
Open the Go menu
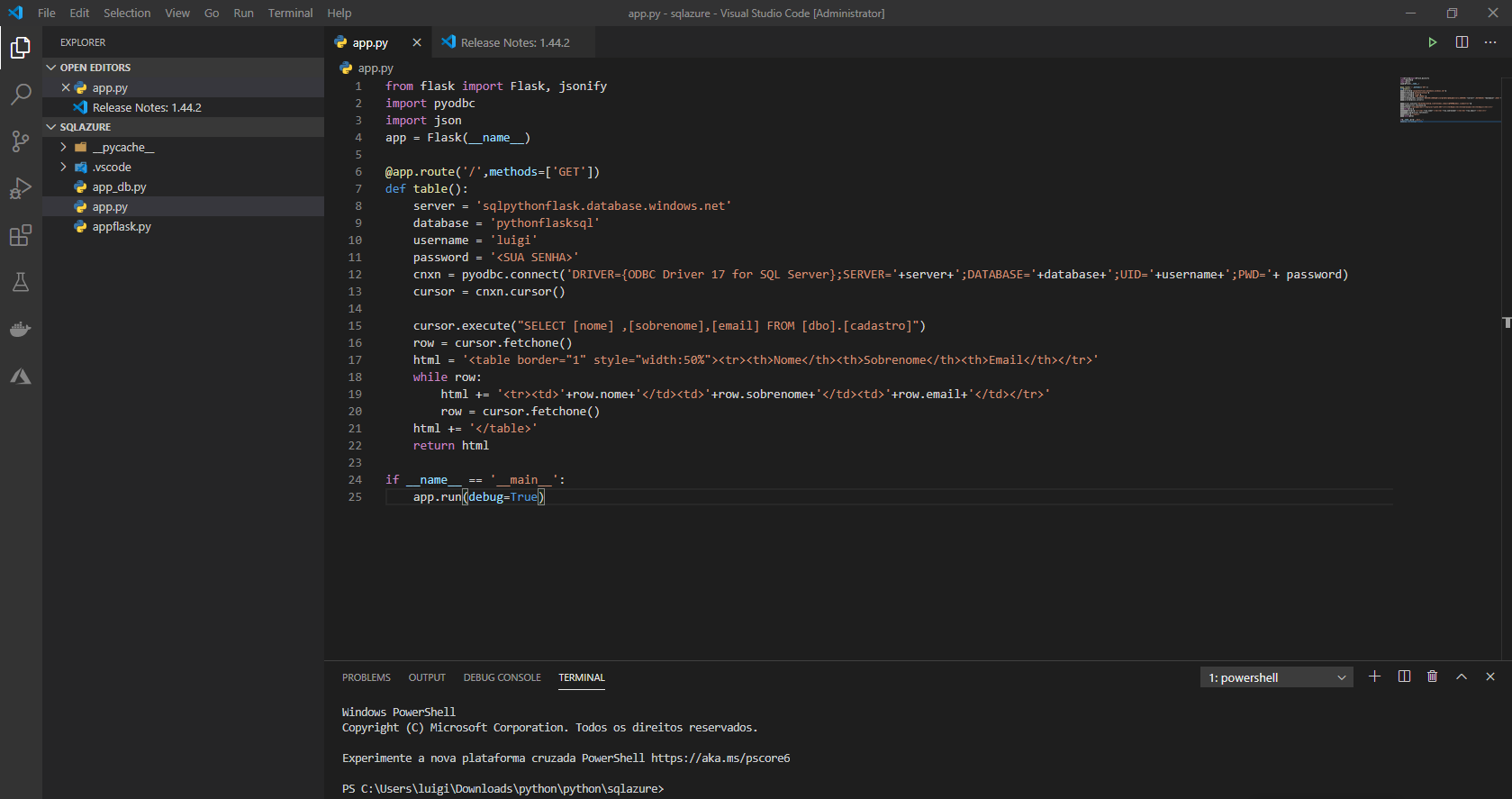pyautogui.click(x=212, y=13)
